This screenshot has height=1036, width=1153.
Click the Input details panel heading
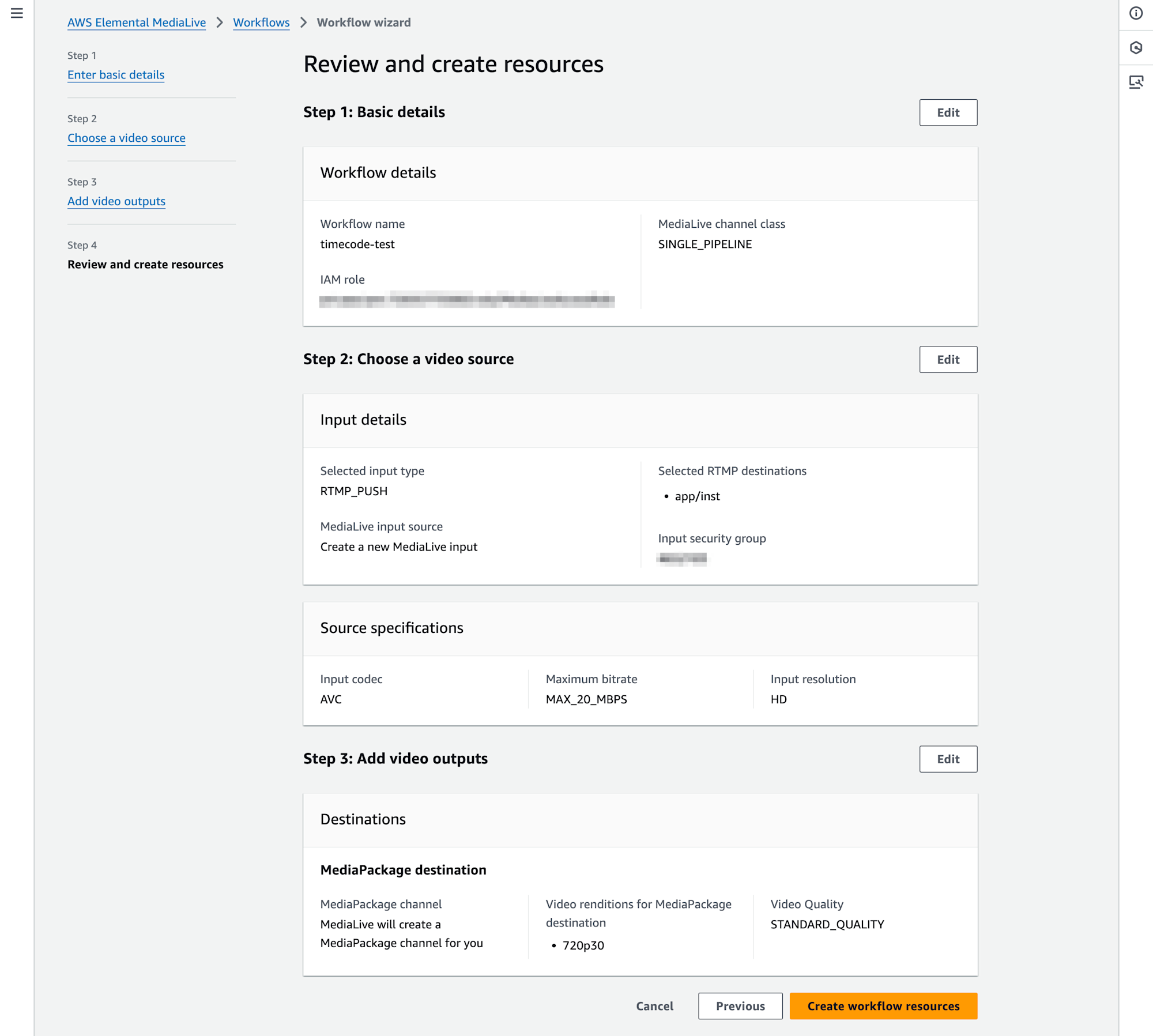click(x=363, y=420)
